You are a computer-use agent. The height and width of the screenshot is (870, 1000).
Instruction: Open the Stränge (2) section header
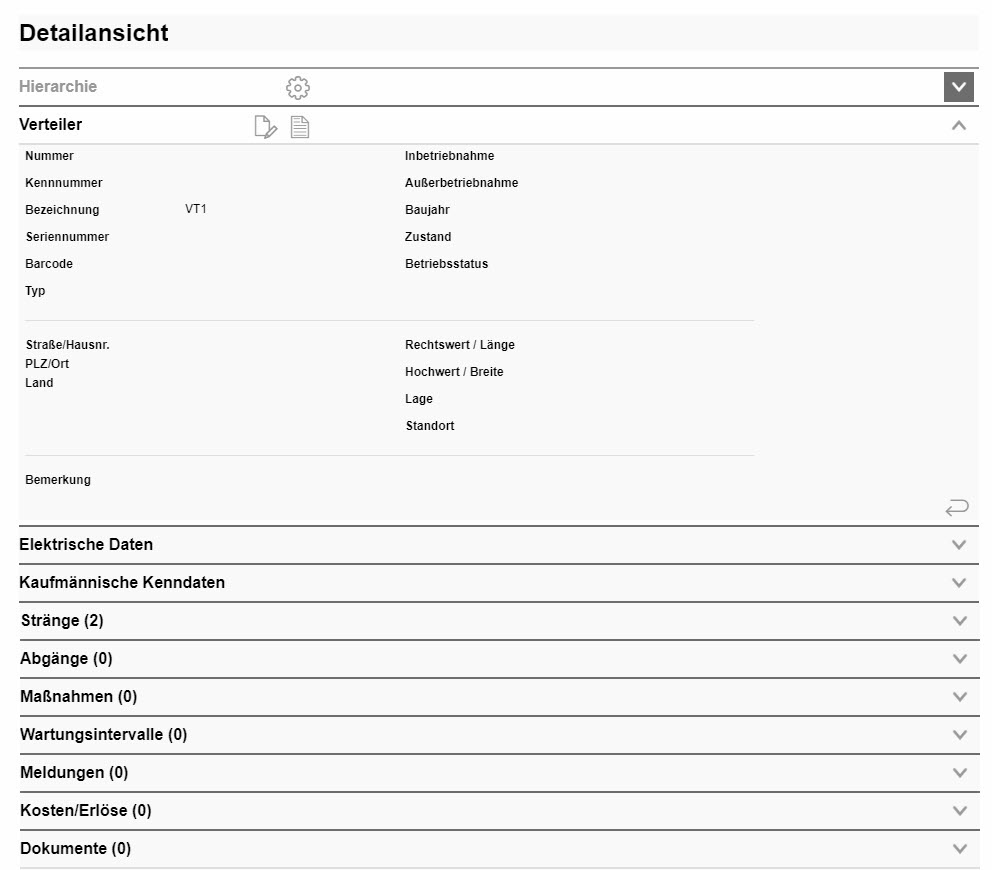(x=62, y=621)
